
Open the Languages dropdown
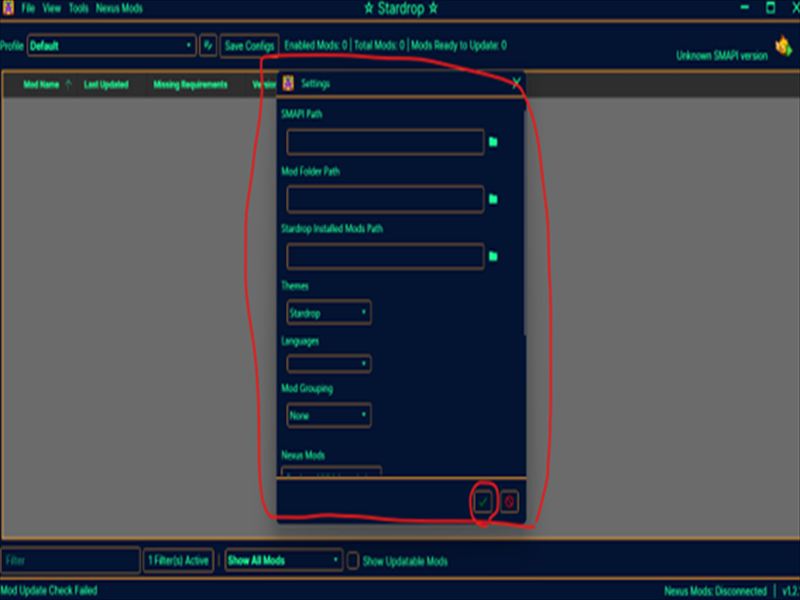329,363
